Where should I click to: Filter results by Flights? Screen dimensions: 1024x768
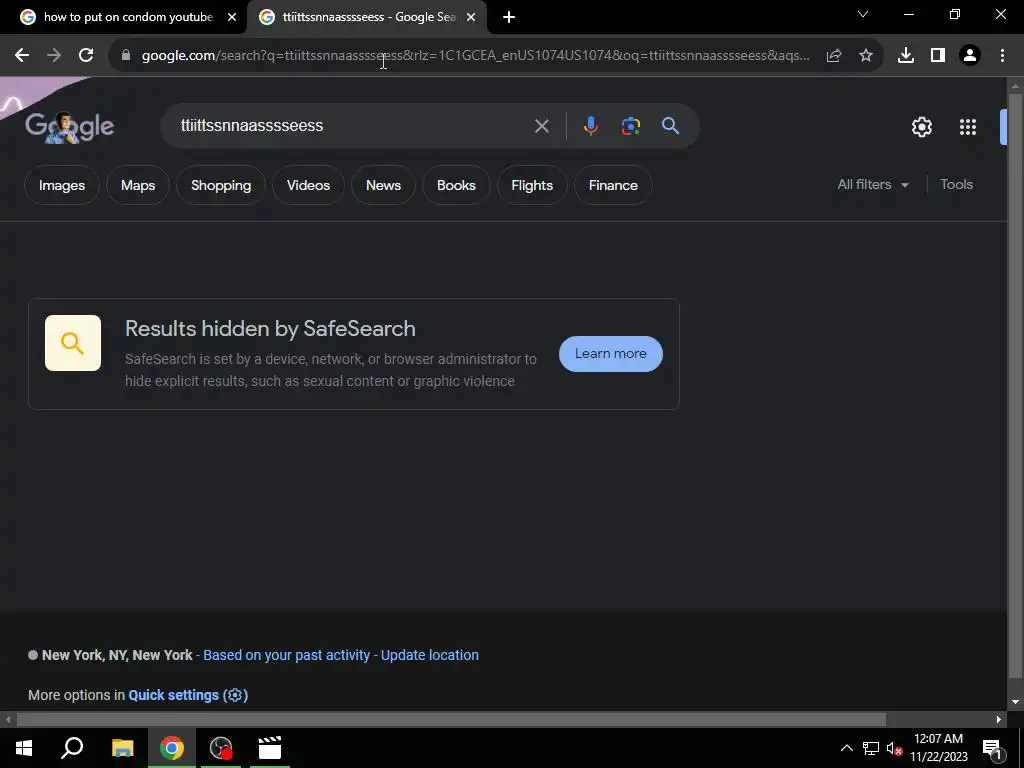(532, 185)
